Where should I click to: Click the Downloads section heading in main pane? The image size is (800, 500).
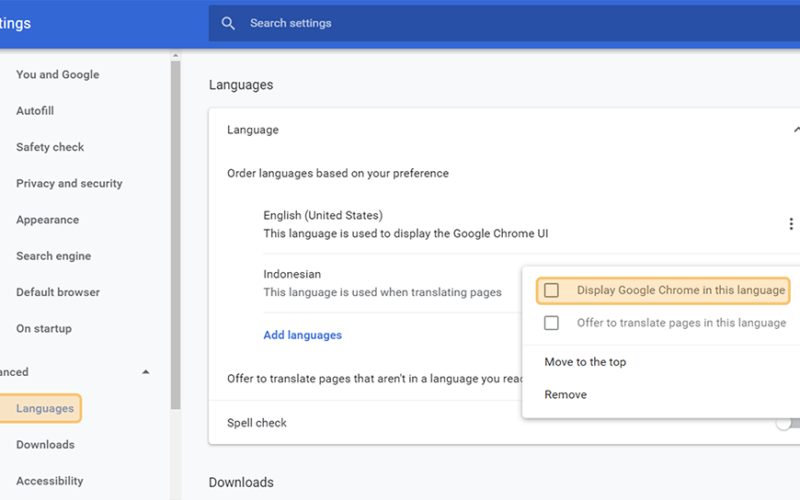tap(241, 482)
